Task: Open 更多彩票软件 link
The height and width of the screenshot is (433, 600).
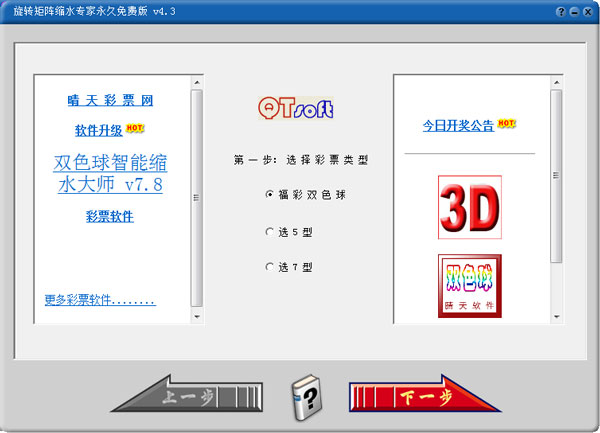Action: tap(100, 300)
